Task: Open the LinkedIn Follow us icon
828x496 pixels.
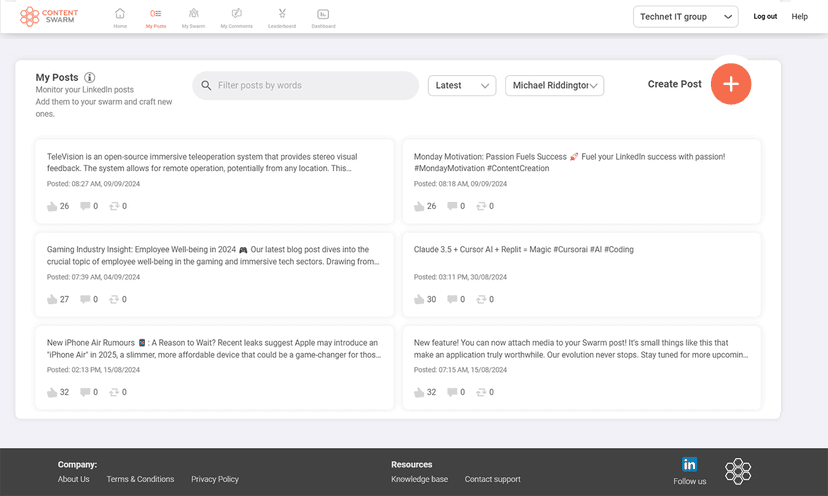Action: (x=689, y=465)
